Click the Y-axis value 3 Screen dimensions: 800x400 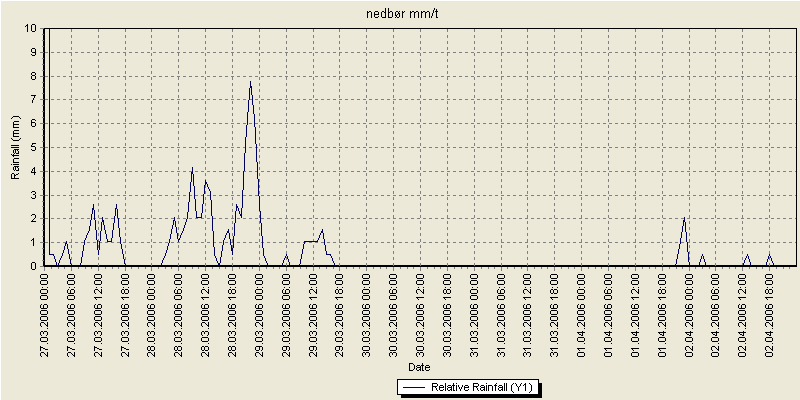(34, 195)
